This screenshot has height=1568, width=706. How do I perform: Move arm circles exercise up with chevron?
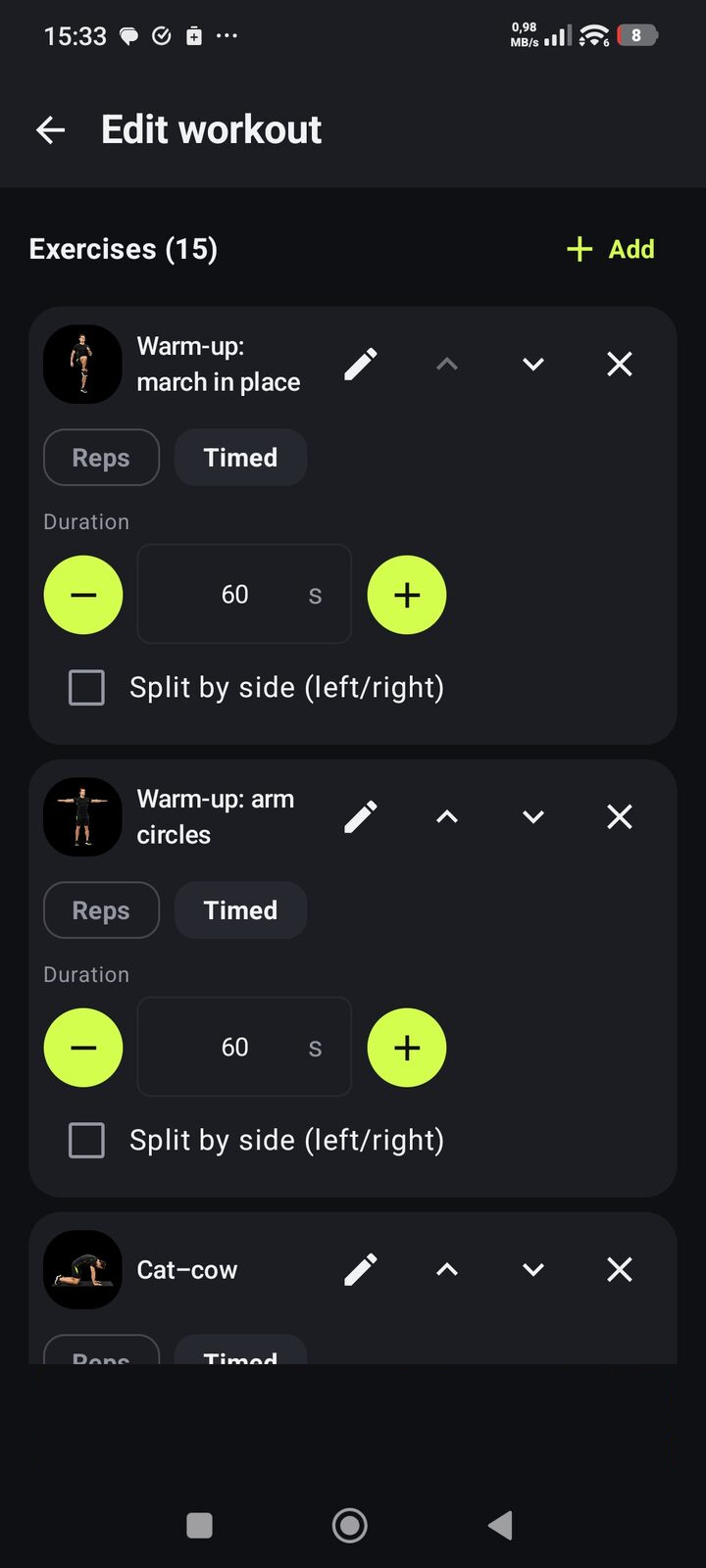447,817
